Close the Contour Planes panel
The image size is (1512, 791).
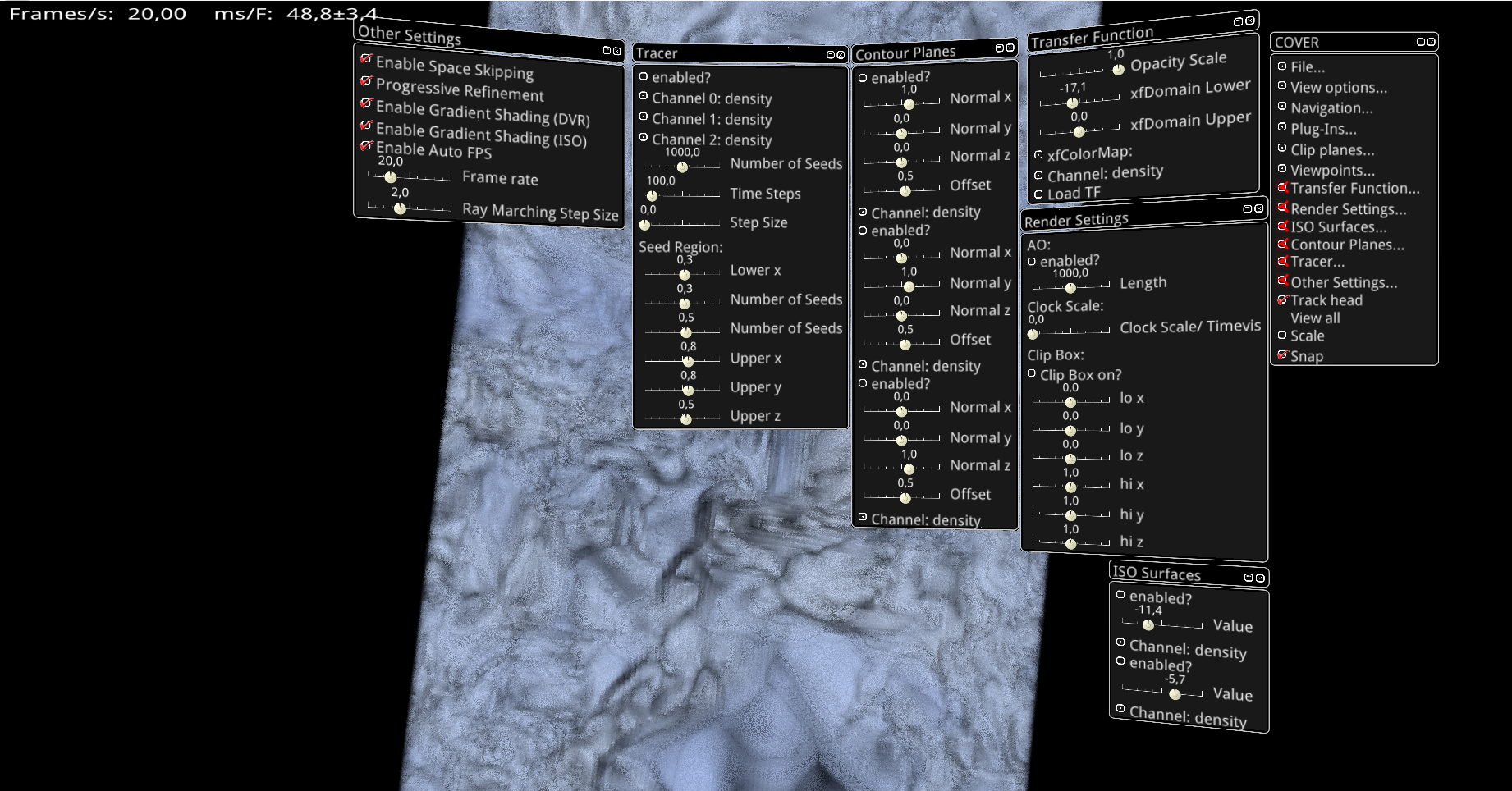[x=1010, y=48]
